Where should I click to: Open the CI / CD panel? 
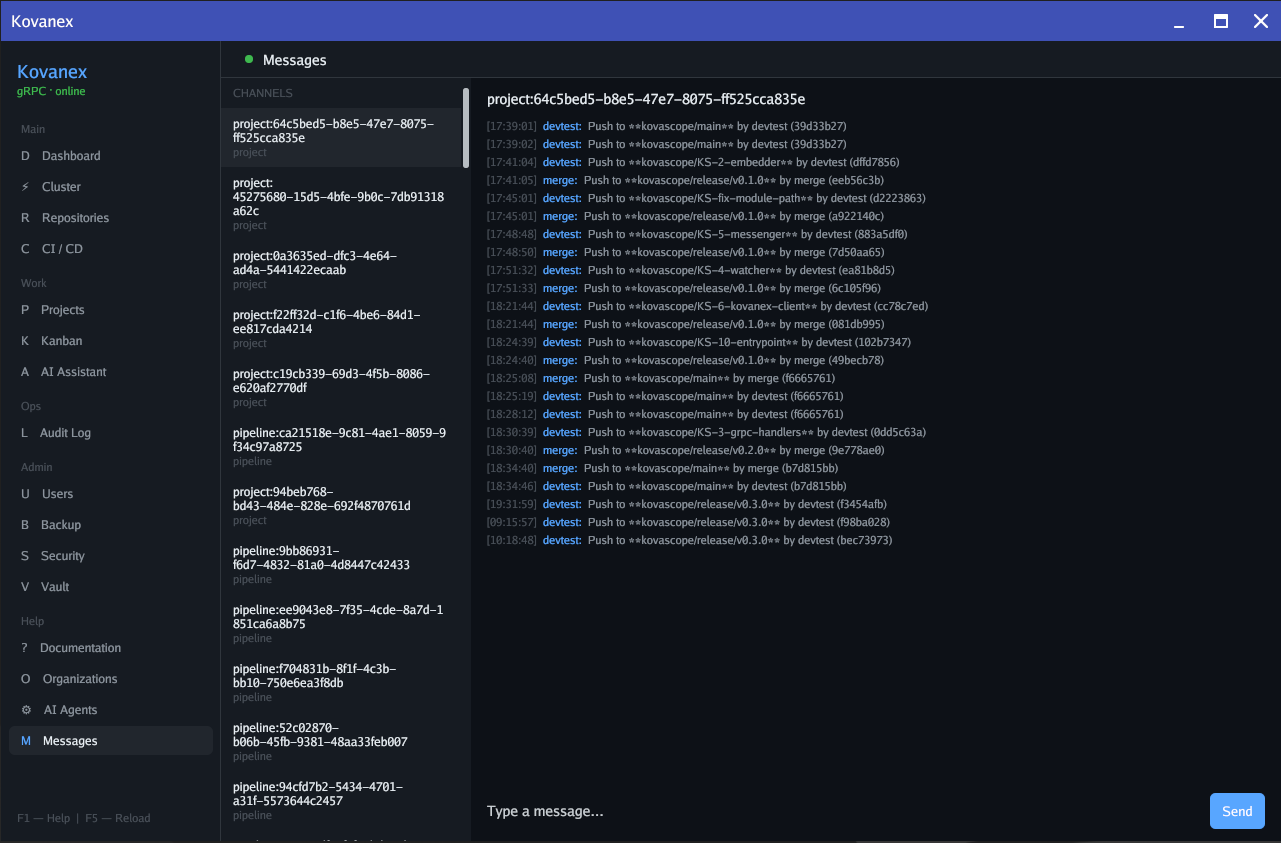pos(67,248)
